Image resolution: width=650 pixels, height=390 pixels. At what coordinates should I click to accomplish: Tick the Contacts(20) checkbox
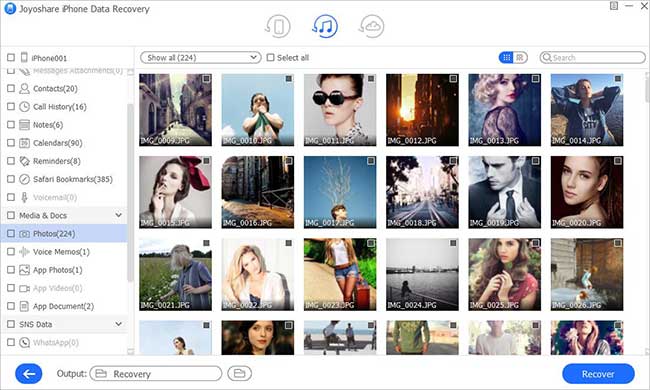(x=11, y=88)
